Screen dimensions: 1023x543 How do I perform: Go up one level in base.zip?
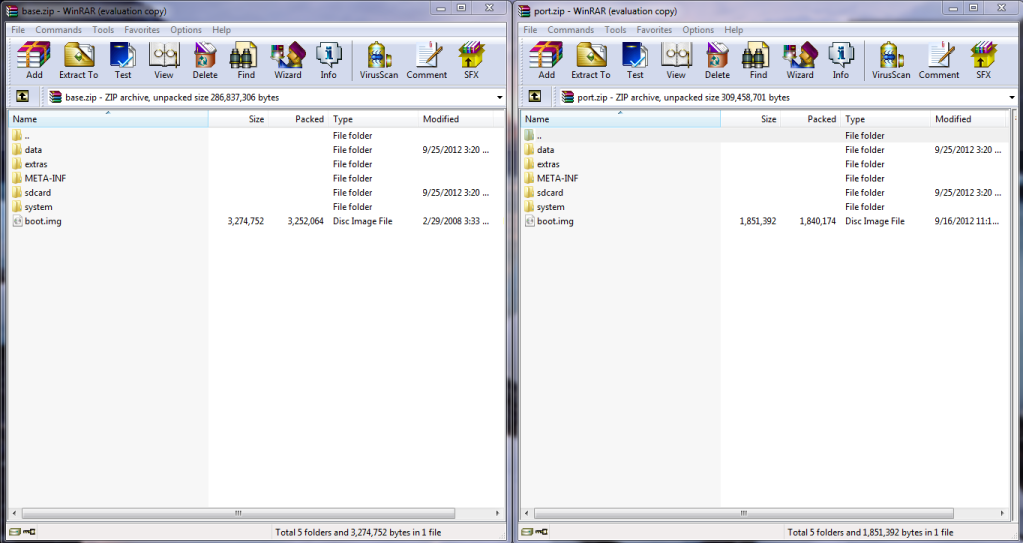pos(23,97)
